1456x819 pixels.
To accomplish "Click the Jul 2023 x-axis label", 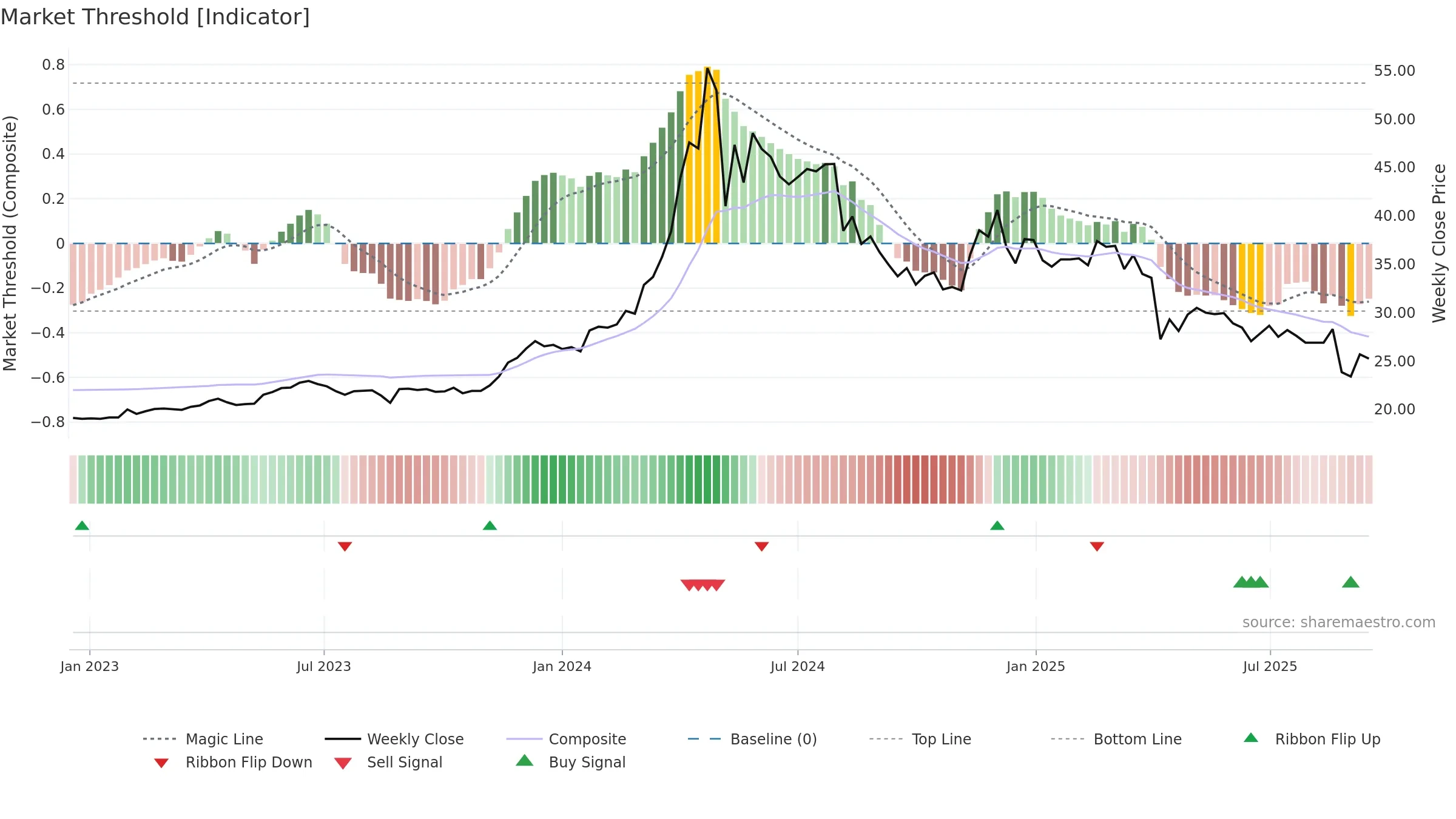I will coord(324,666).
